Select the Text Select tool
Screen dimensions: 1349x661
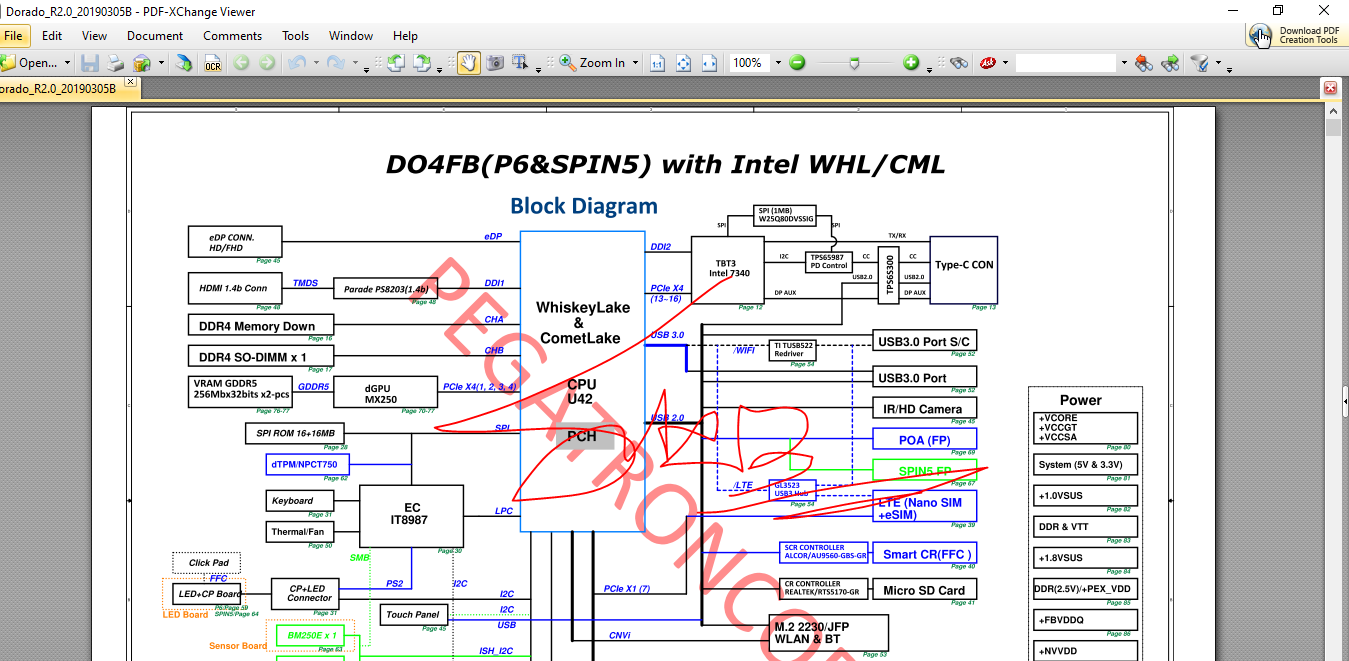pos(521,62)
